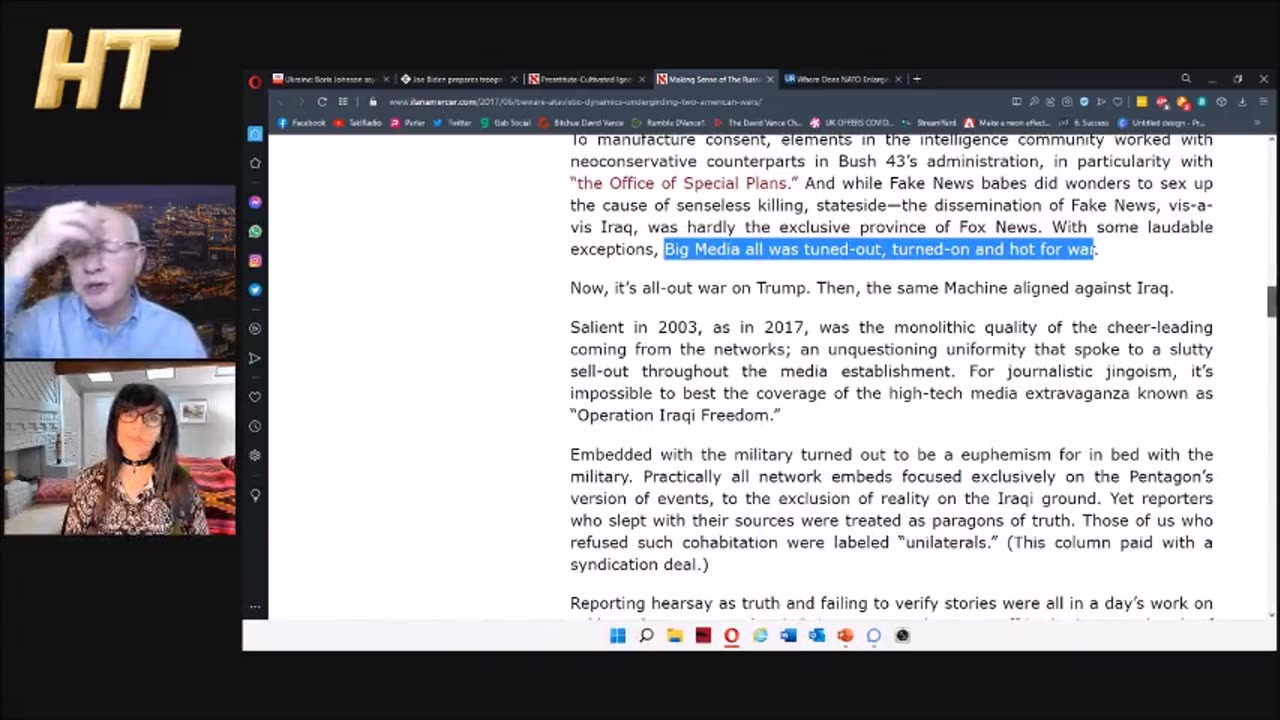Add page to bookmarks heart in address bar
1280x720 pixels.
click(x=1117, y=101)
